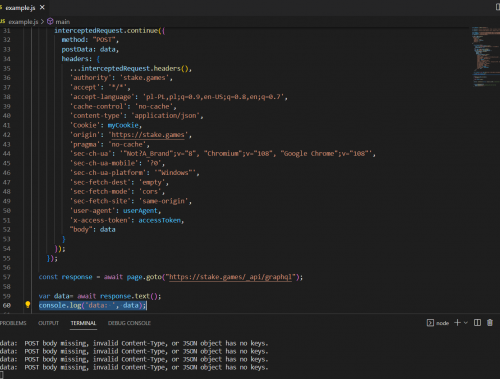The height and width of the screenshot is (379, 500).
Task: Click the 'sec-ch-ua-platform' header key
Action: tap(108, 173)
